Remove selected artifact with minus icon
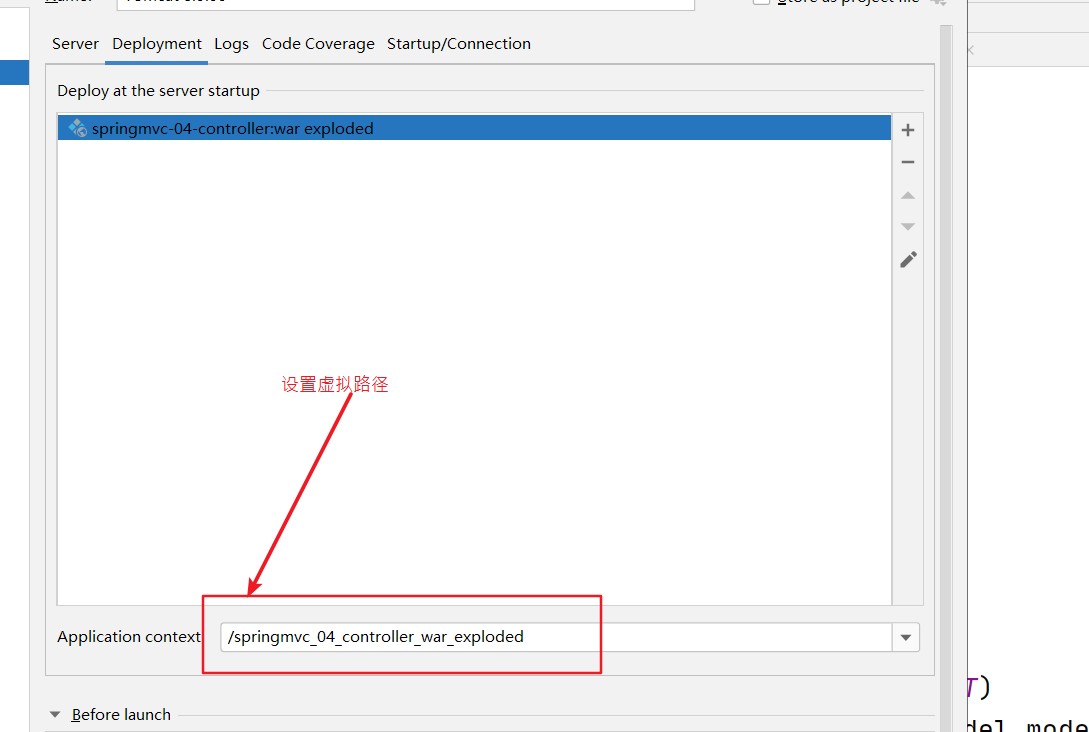 [908, 162]
